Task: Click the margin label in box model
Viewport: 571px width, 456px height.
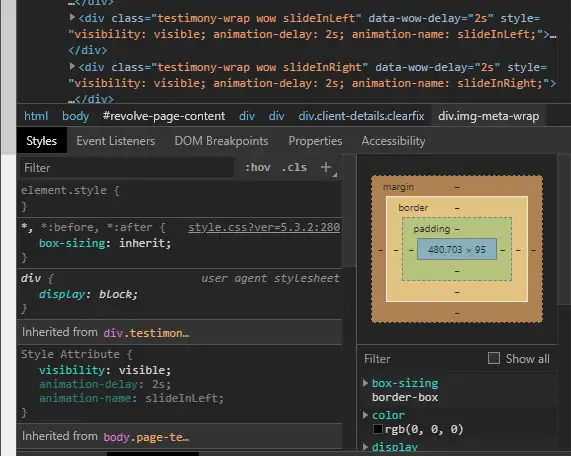Action: pos(398,187)
